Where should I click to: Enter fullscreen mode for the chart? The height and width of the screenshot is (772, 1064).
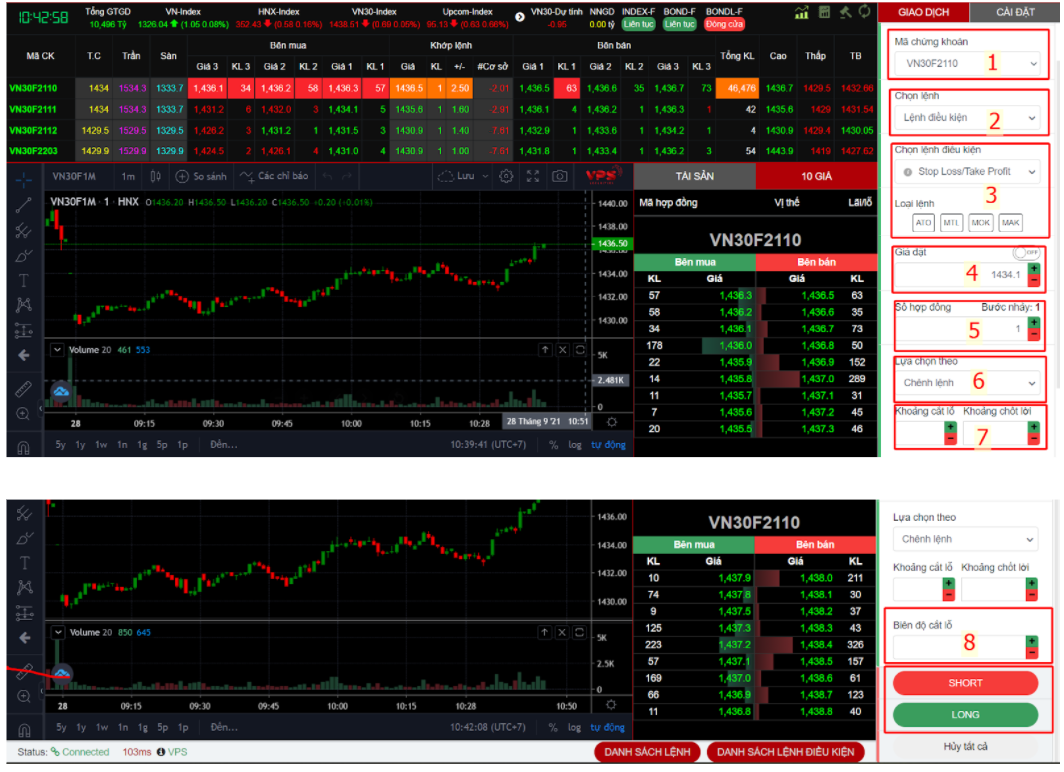point(533,176)
